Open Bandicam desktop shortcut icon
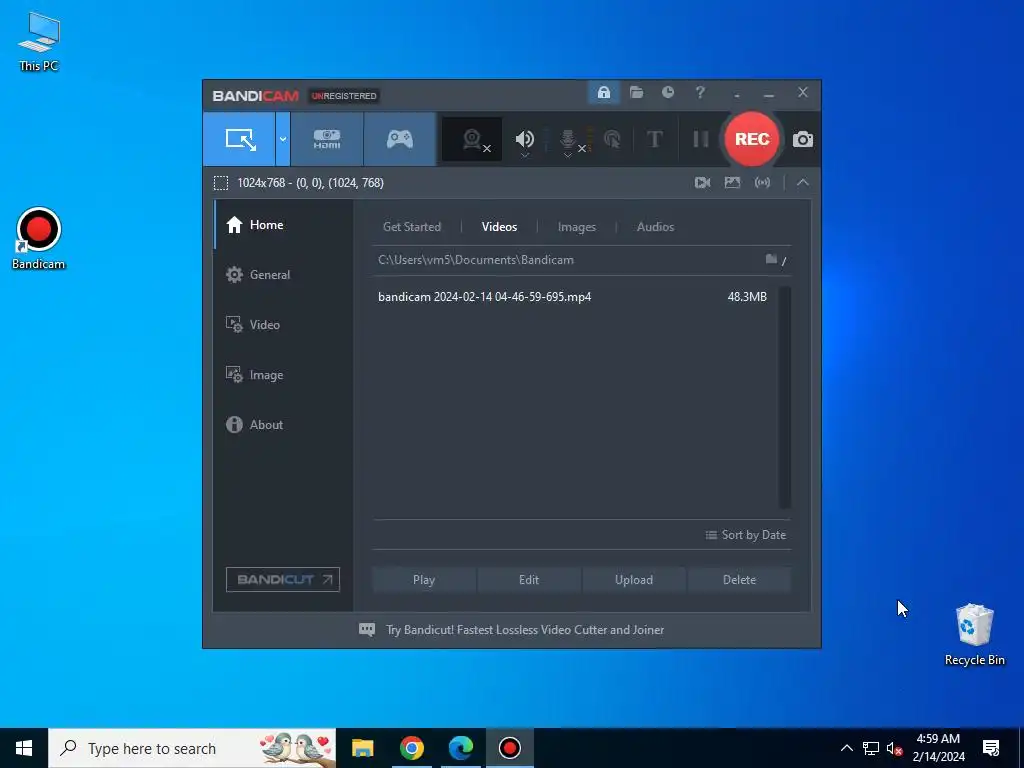1024x768 pixels. 39,238
